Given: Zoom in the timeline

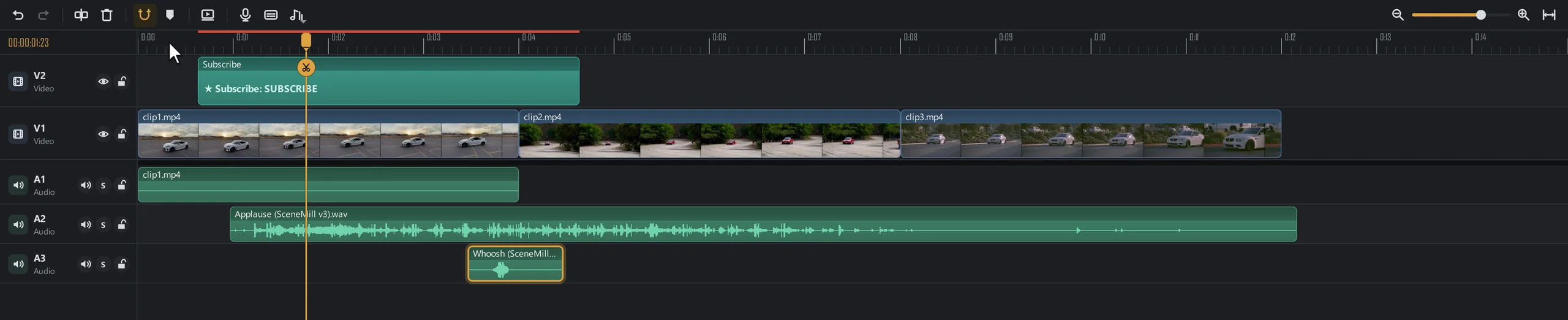Looking at the screenshot, I should pos(1524,15).
